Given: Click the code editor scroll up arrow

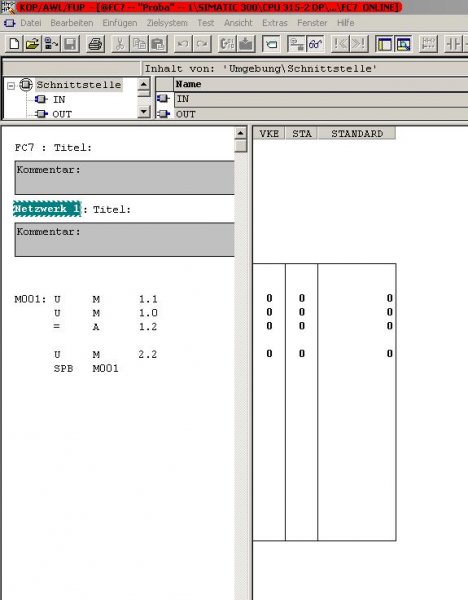Looking at the screenshot, I should (x=240, y=133).
